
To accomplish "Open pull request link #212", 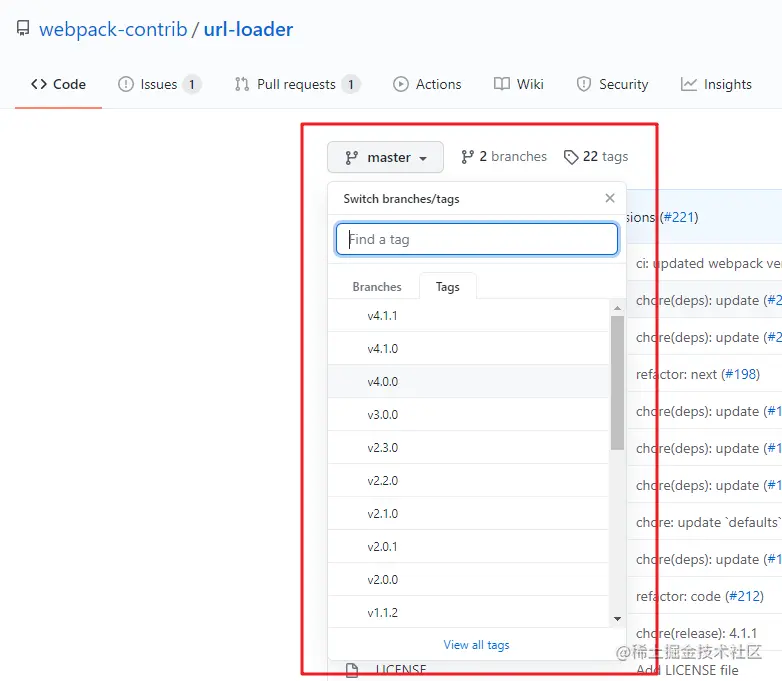I will click(744, 596).
